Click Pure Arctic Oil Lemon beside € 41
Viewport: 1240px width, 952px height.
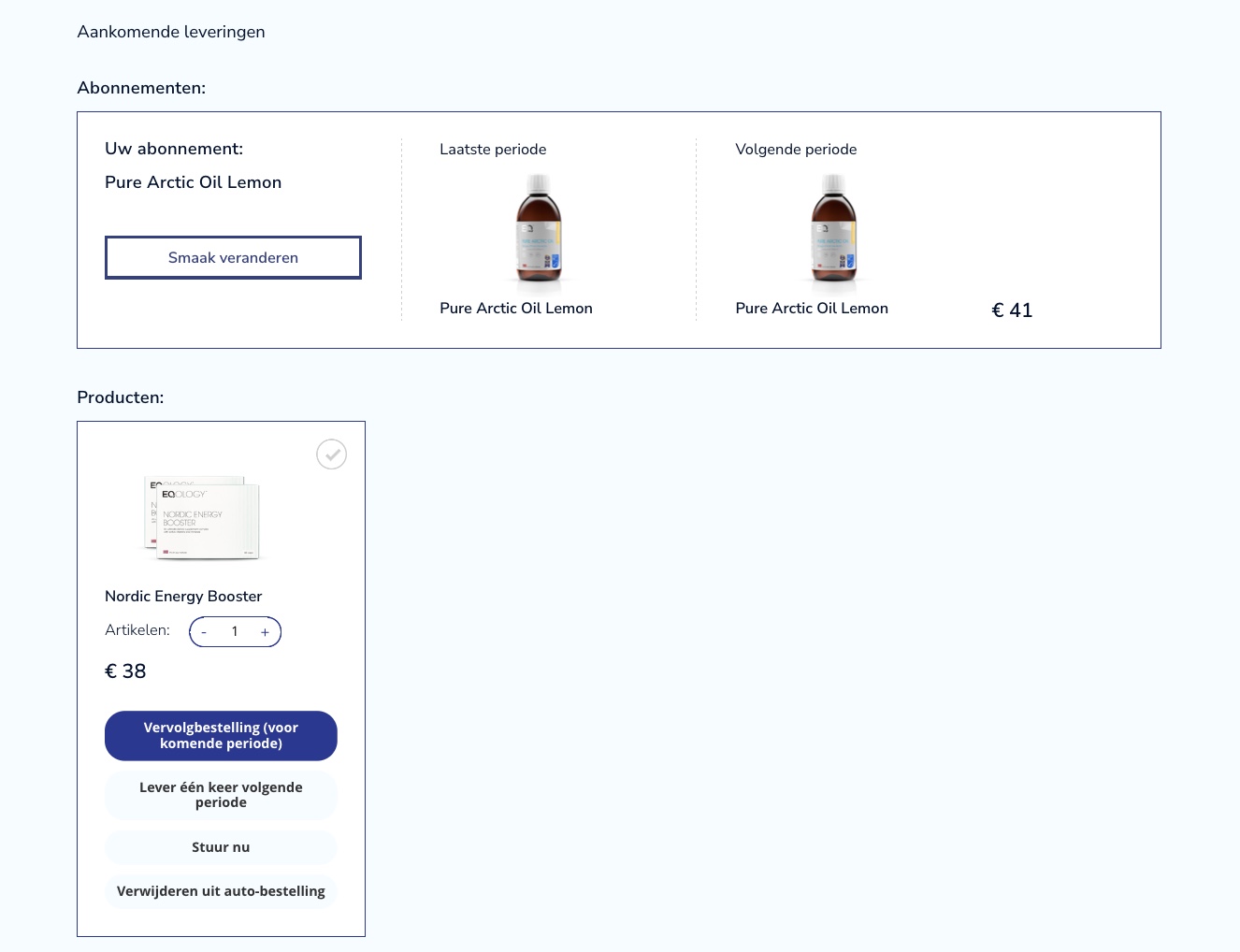click(812, 308)
